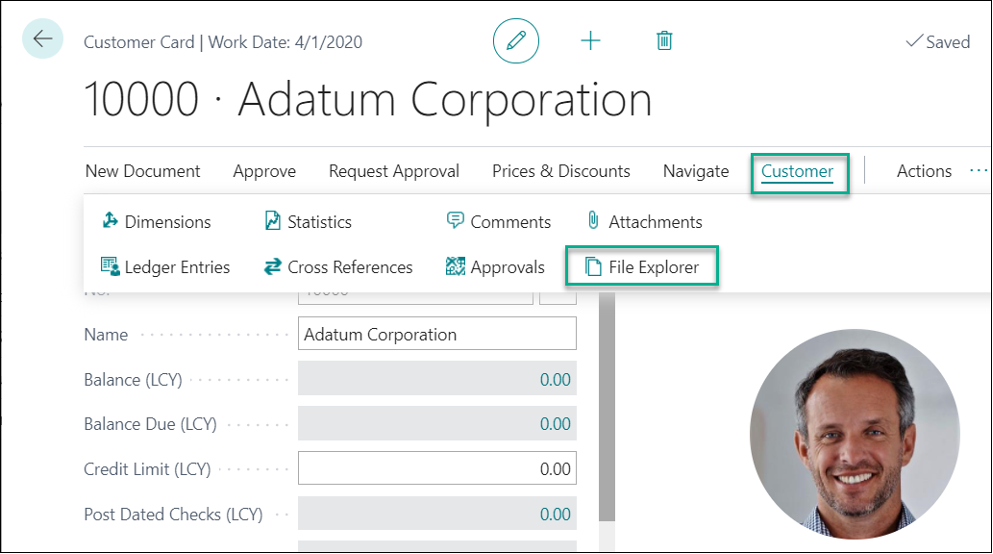Select the Customer menu tab
The width and height of the screenshot is (993, 554).
coord(799,173)
